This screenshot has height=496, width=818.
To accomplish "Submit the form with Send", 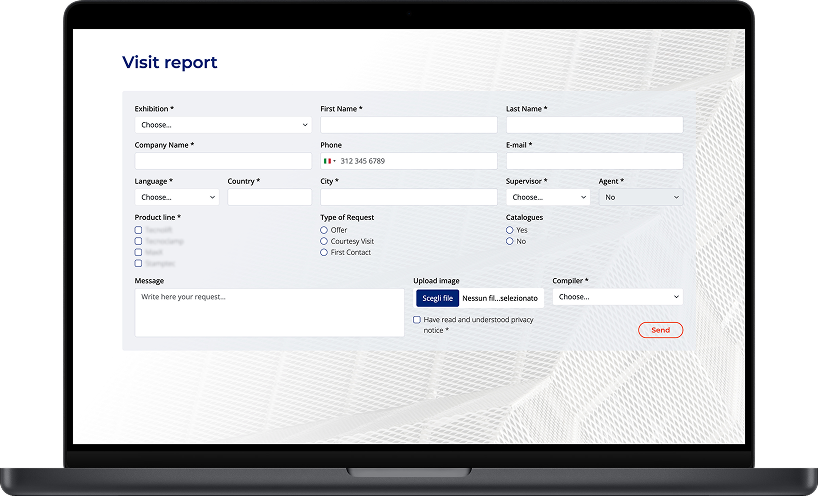I will click(x=660, y=330).
